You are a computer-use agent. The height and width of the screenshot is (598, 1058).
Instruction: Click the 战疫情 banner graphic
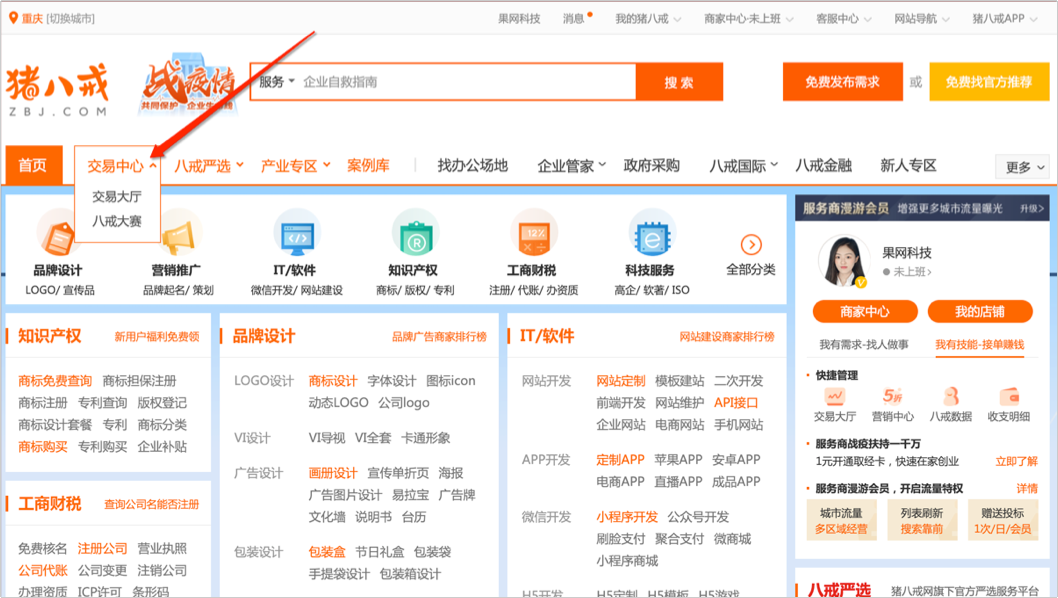(188, 82)
